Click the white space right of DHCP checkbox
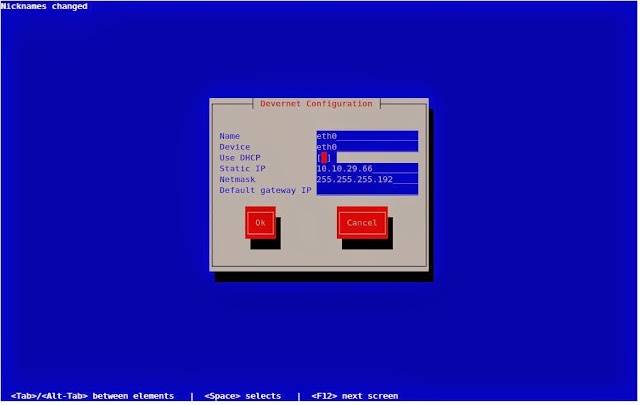 pos(377,158)
